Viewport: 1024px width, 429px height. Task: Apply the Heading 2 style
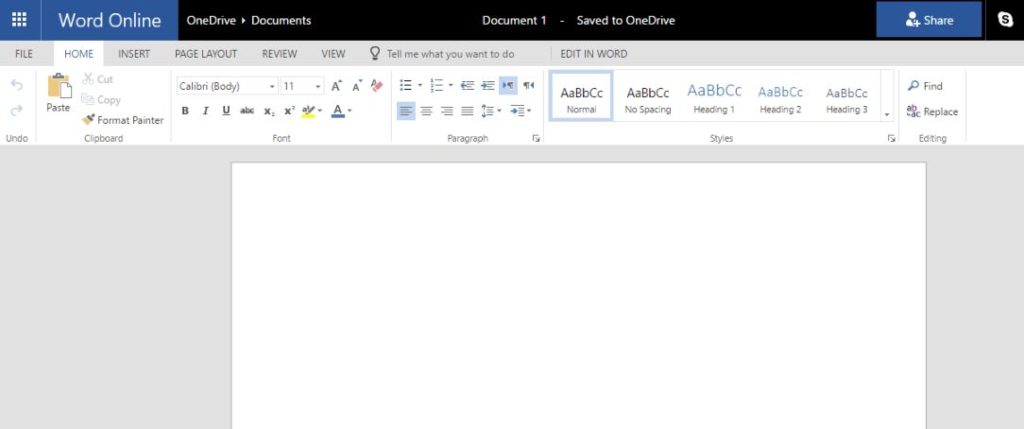[x=780, y=96]
